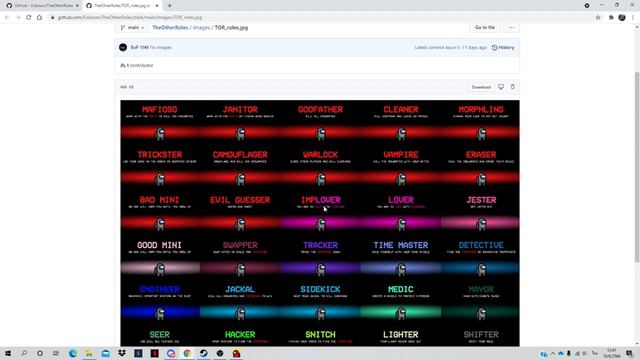Open Google Chrome from the taskbar
This screenshot has width=640, height=360.
pos(187,353)
